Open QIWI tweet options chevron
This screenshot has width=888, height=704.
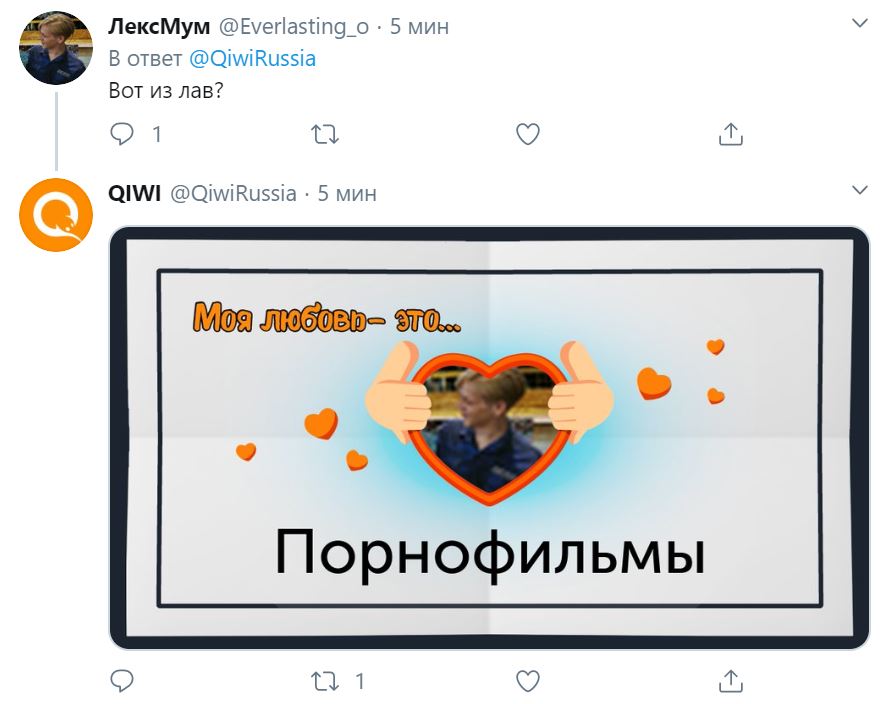[860, 190]
